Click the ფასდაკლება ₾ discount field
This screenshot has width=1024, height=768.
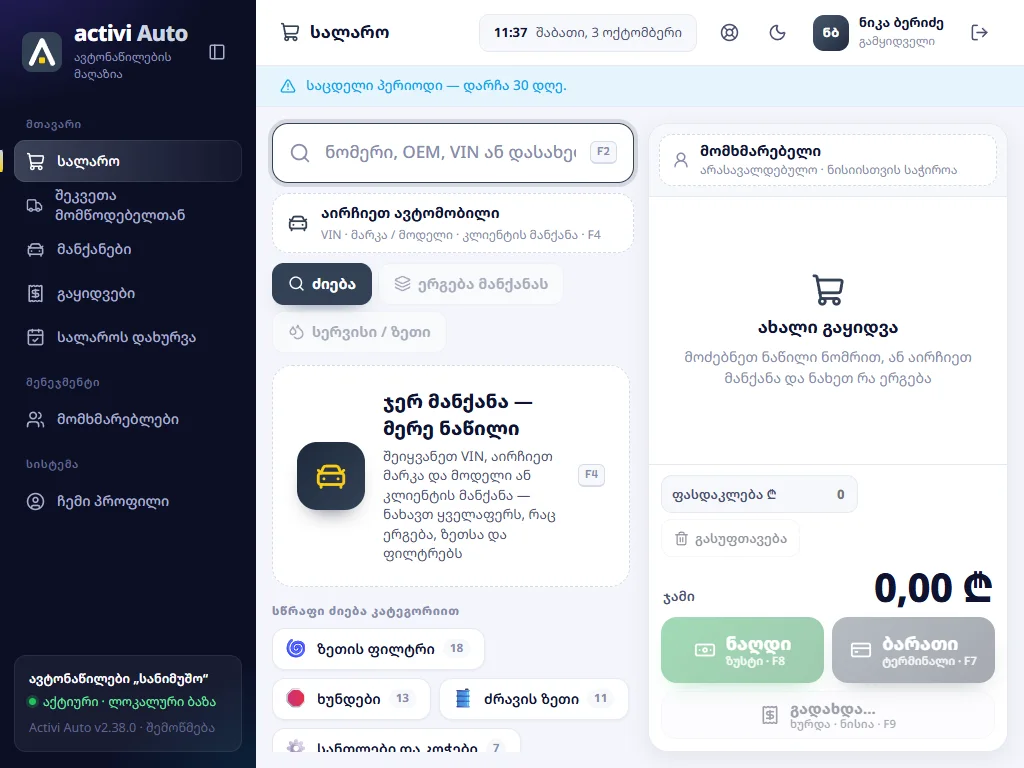click(759, 494)
